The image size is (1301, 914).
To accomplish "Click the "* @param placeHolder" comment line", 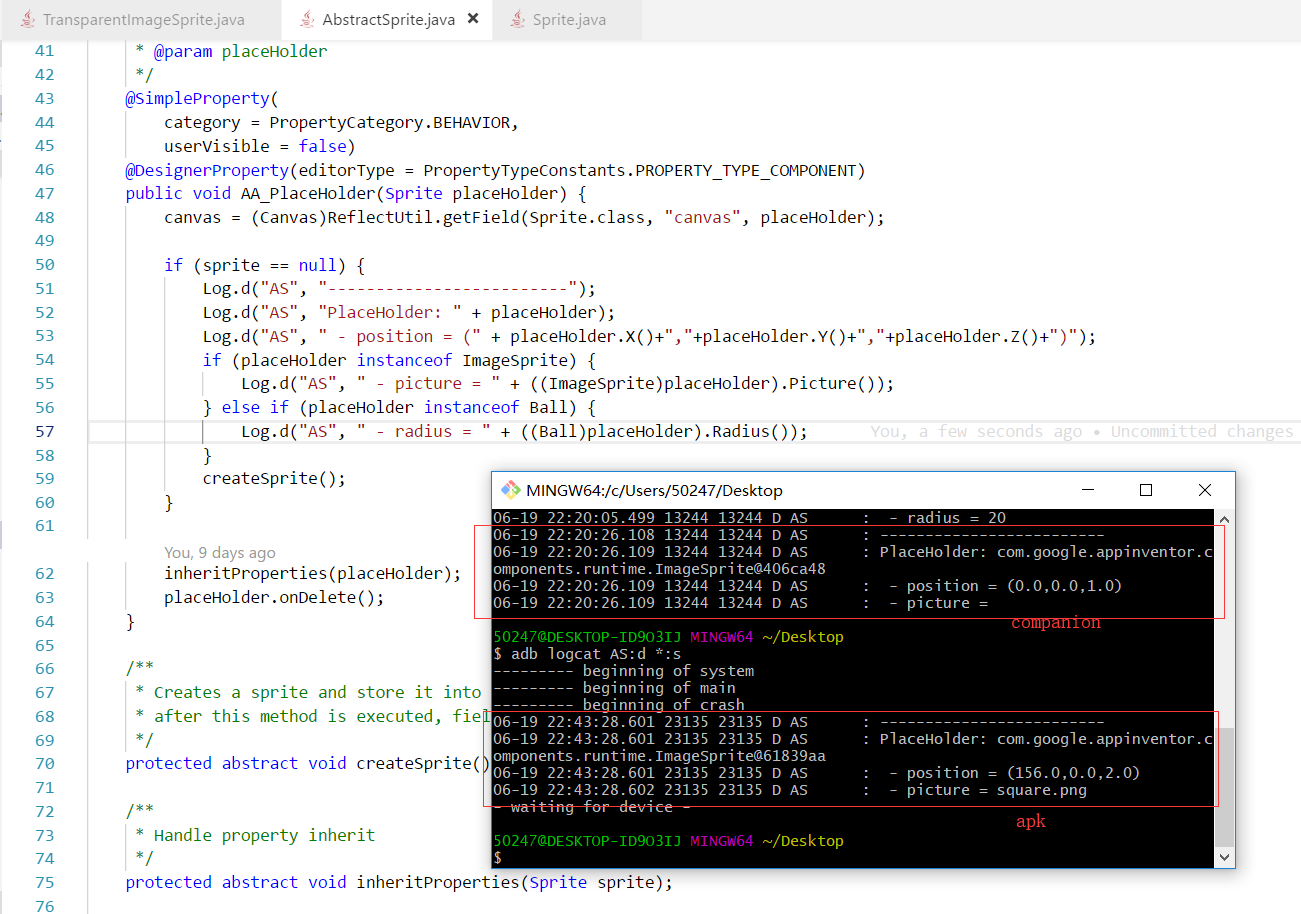I will (231, 51).
